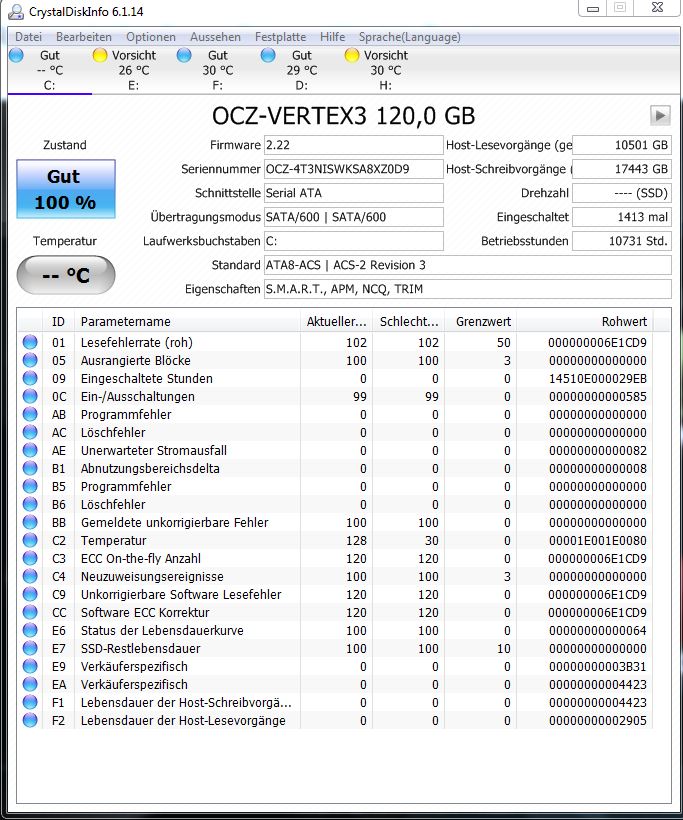Click status orb of SSD-Restlebensdauer row

click(x=30, y=648)
